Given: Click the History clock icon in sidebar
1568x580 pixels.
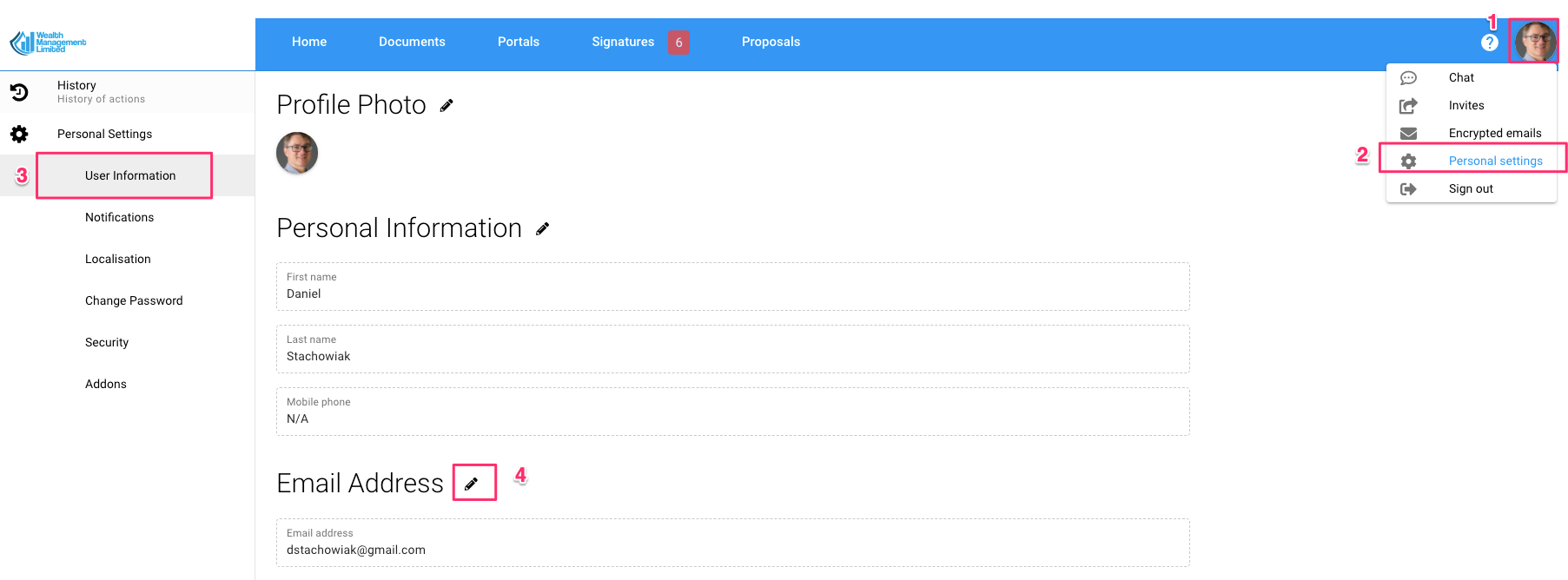Looking at the screenshot, I should 19,92.
